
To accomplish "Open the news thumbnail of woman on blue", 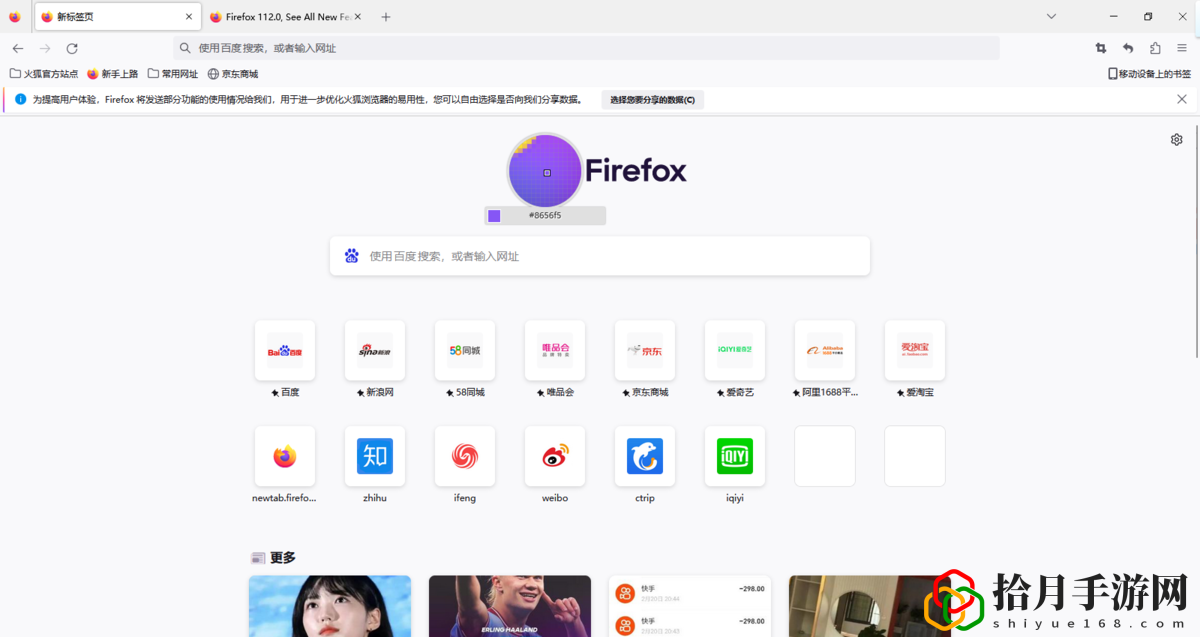I will pyautogui.click(x=330, y=606).
